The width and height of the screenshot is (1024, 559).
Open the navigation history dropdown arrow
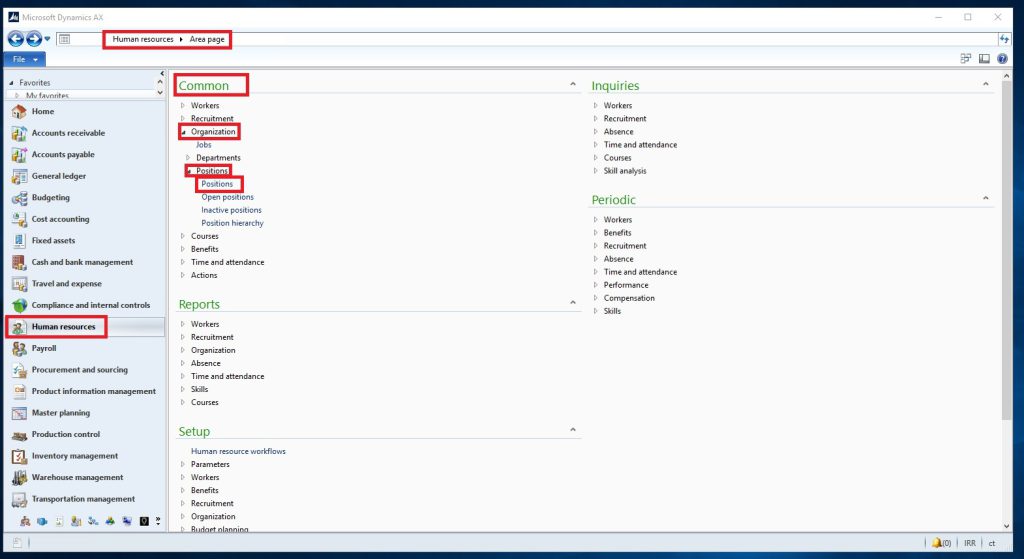(47, 39)
